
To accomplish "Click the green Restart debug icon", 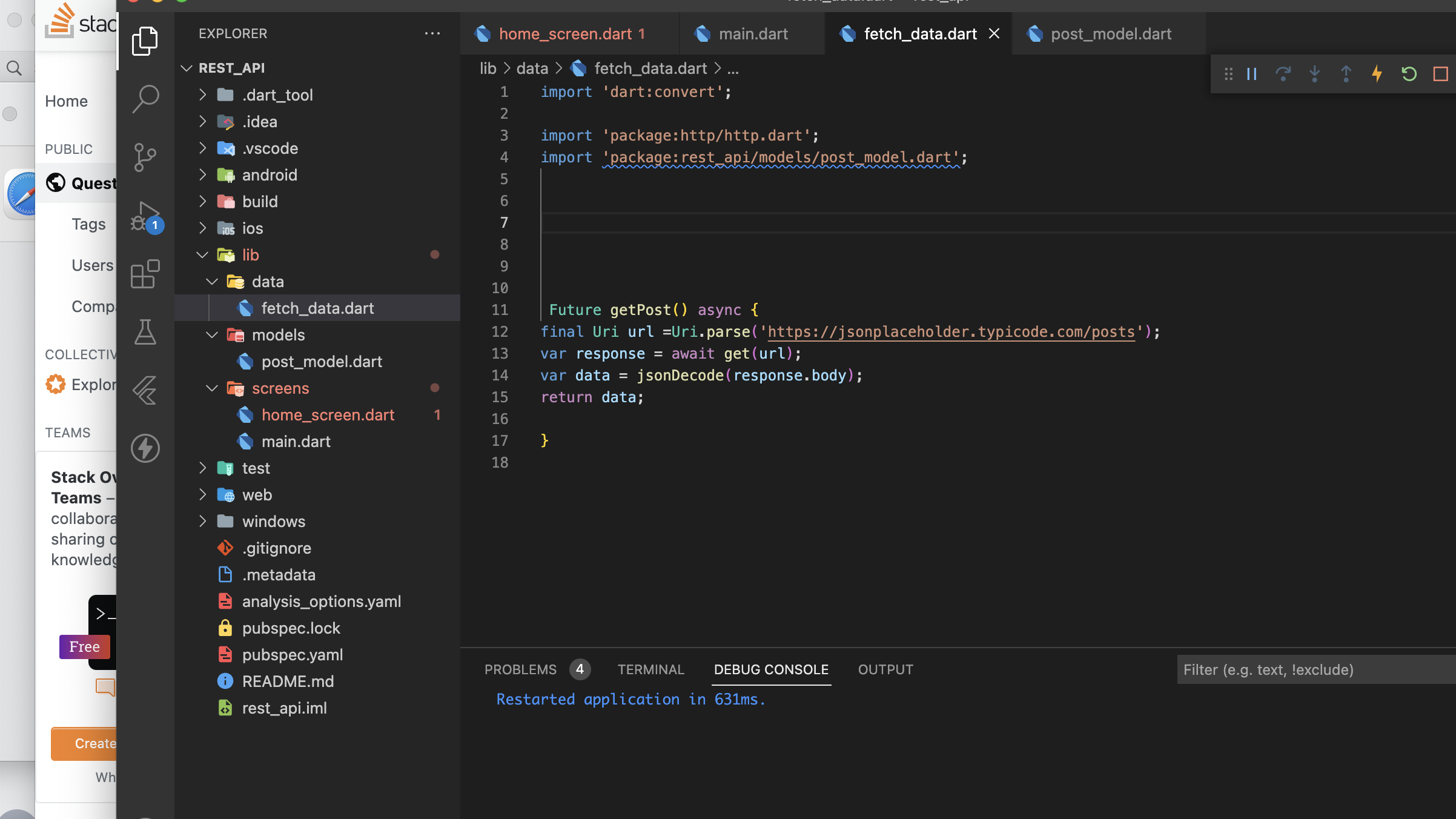I will (1409, 74).
